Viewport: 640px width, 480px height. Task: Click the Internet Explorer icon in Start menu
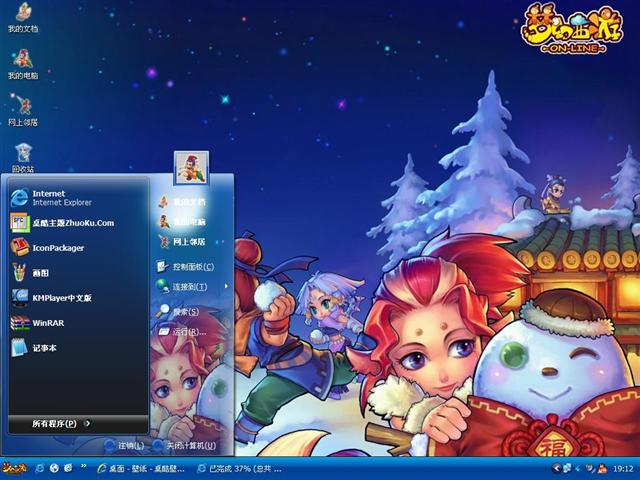[x=20, y=198]
